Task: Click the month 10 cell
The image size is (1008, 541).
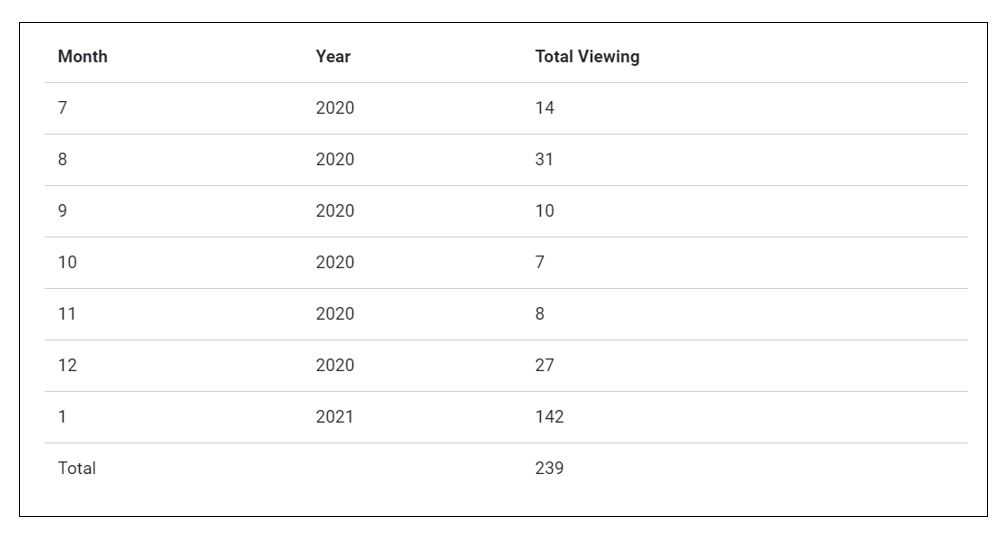Action: coord(68,263)
